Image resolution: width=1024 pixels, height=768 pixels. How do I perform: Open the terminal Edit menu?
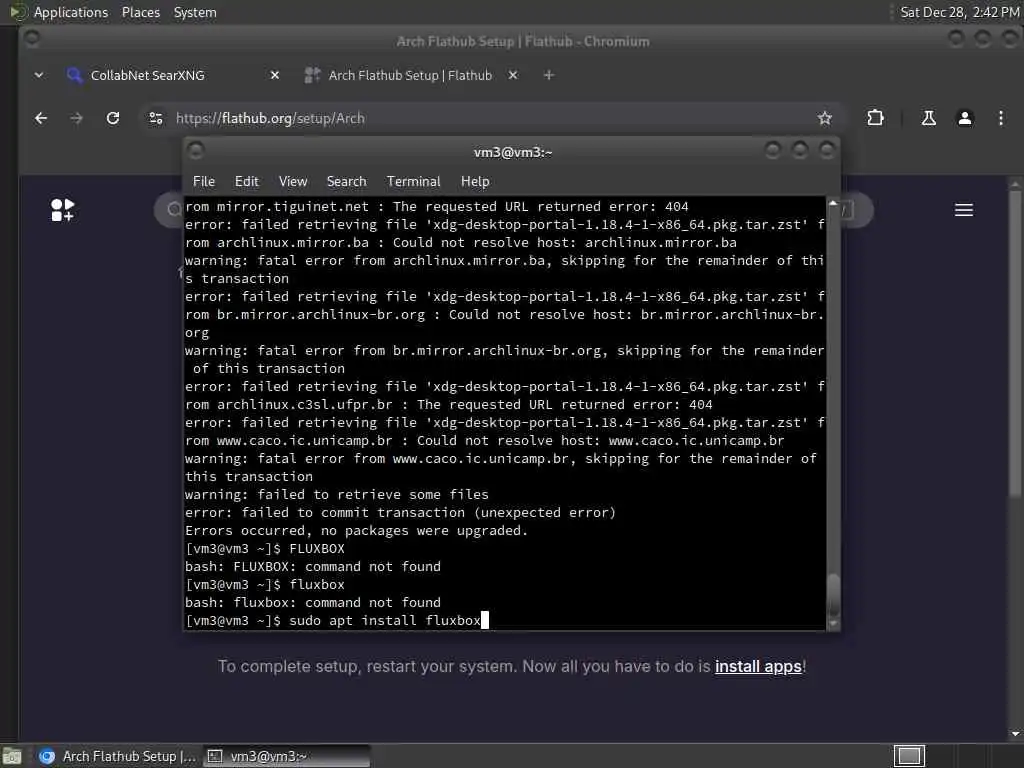[x=247, y=182]
